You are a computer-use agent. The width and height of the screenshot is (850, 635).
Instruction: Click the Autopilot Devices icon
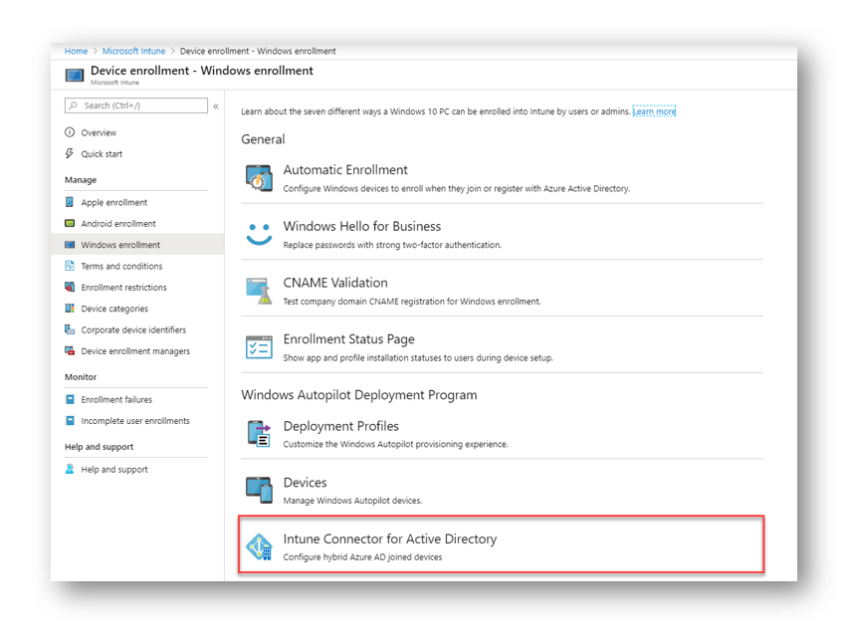pyautogui.click(x=259, y=490)
